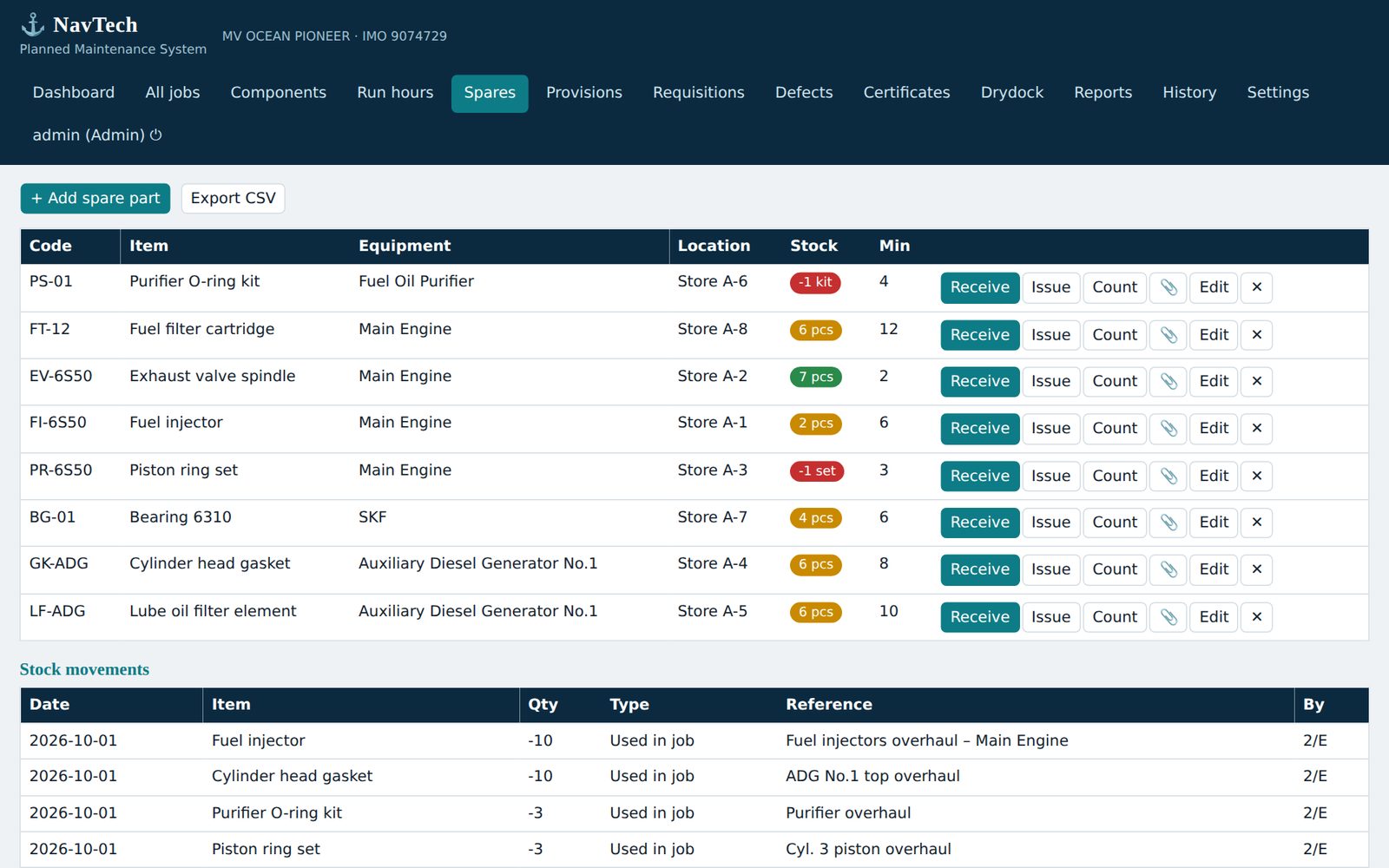Click the Stock column header
The width and height of the screenshot is (1389, 868).
tap(813, 246)
